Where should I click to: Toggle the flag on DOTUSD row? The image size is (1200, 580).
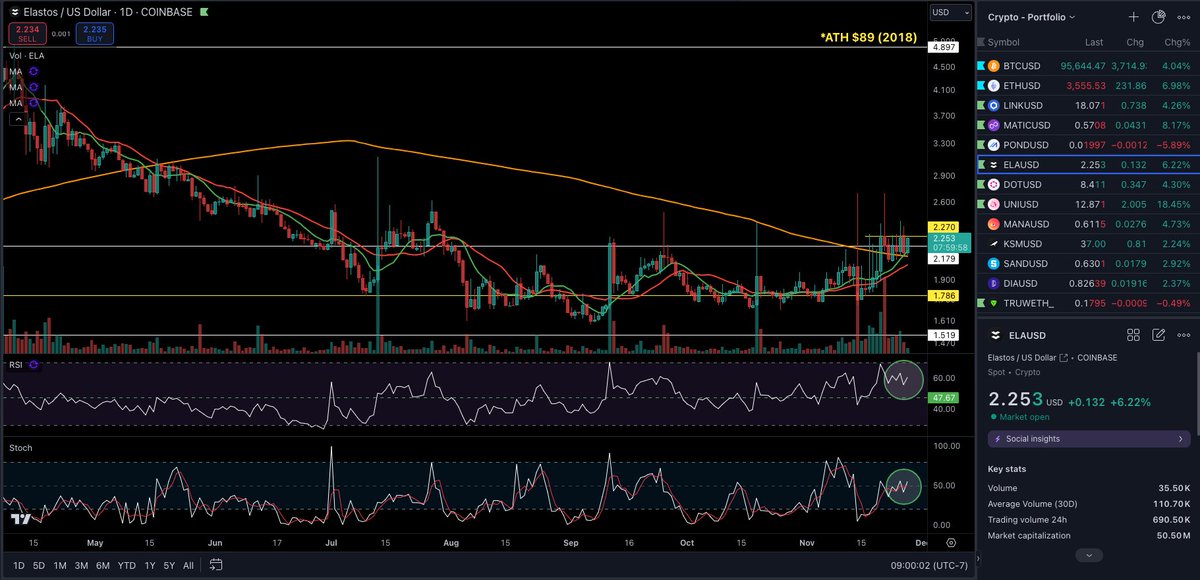coord(981,185)
